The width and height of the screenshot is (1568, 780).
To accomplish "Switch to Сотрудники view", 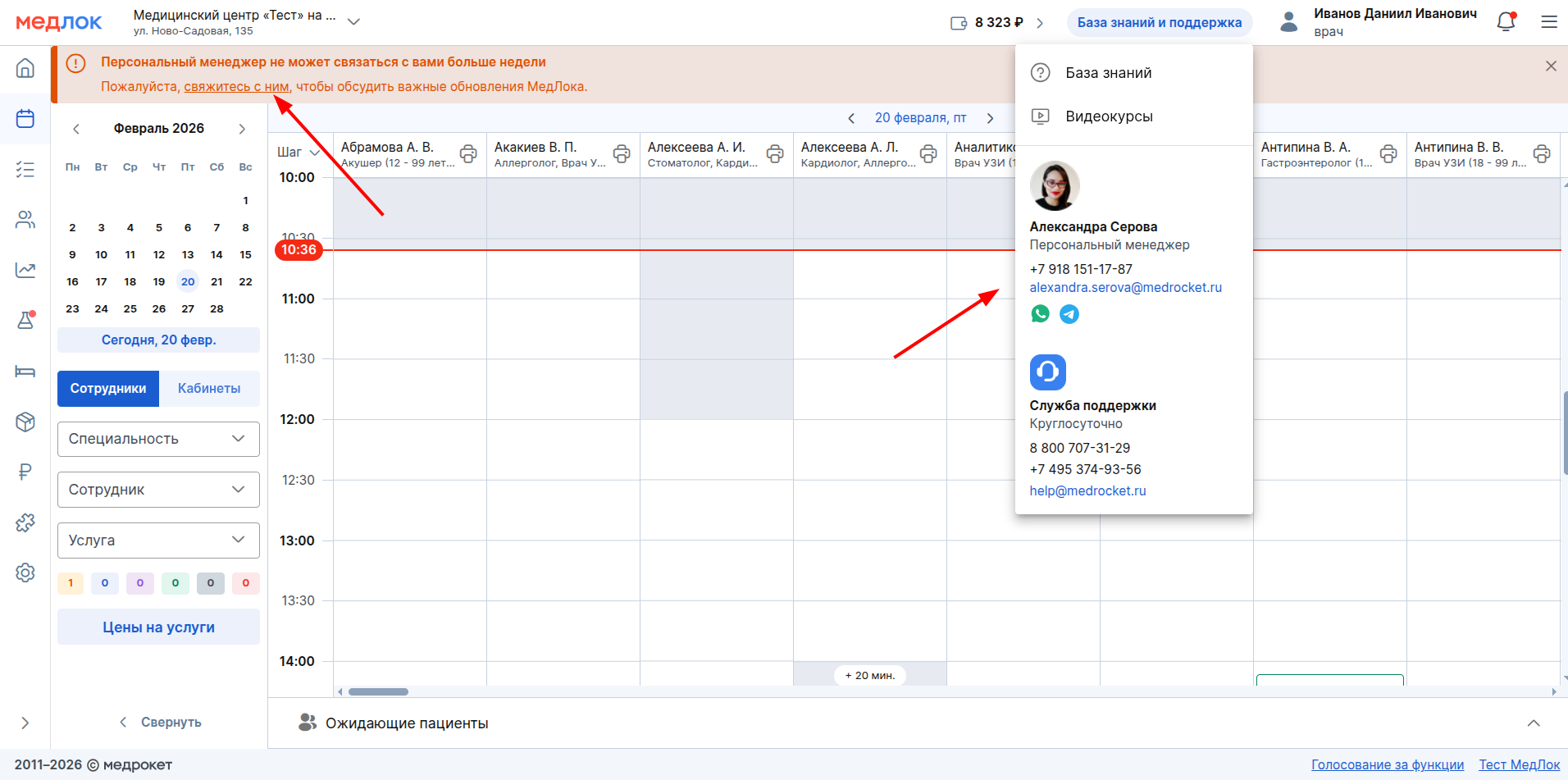I will pos(108,389).
